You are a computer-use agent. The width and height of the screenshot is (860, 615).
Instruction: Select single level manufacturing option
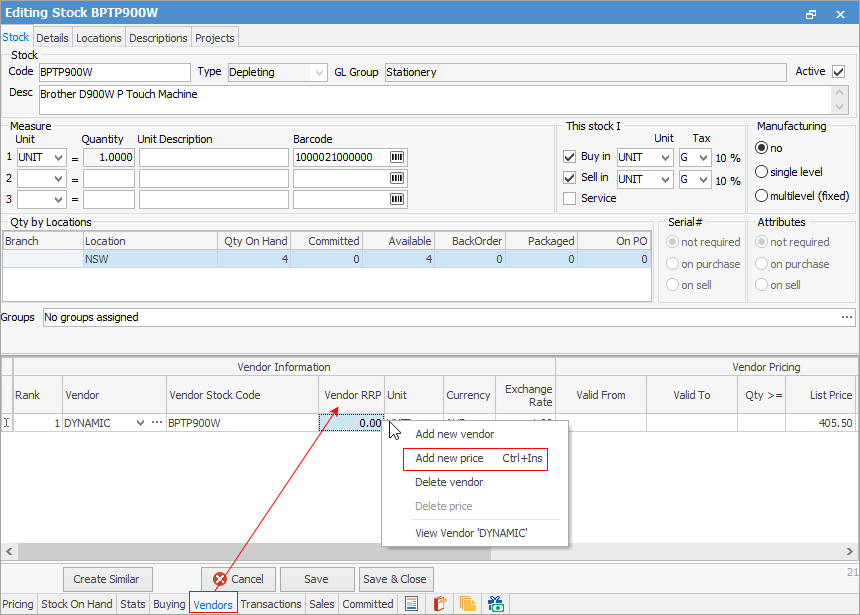(762, 172)
